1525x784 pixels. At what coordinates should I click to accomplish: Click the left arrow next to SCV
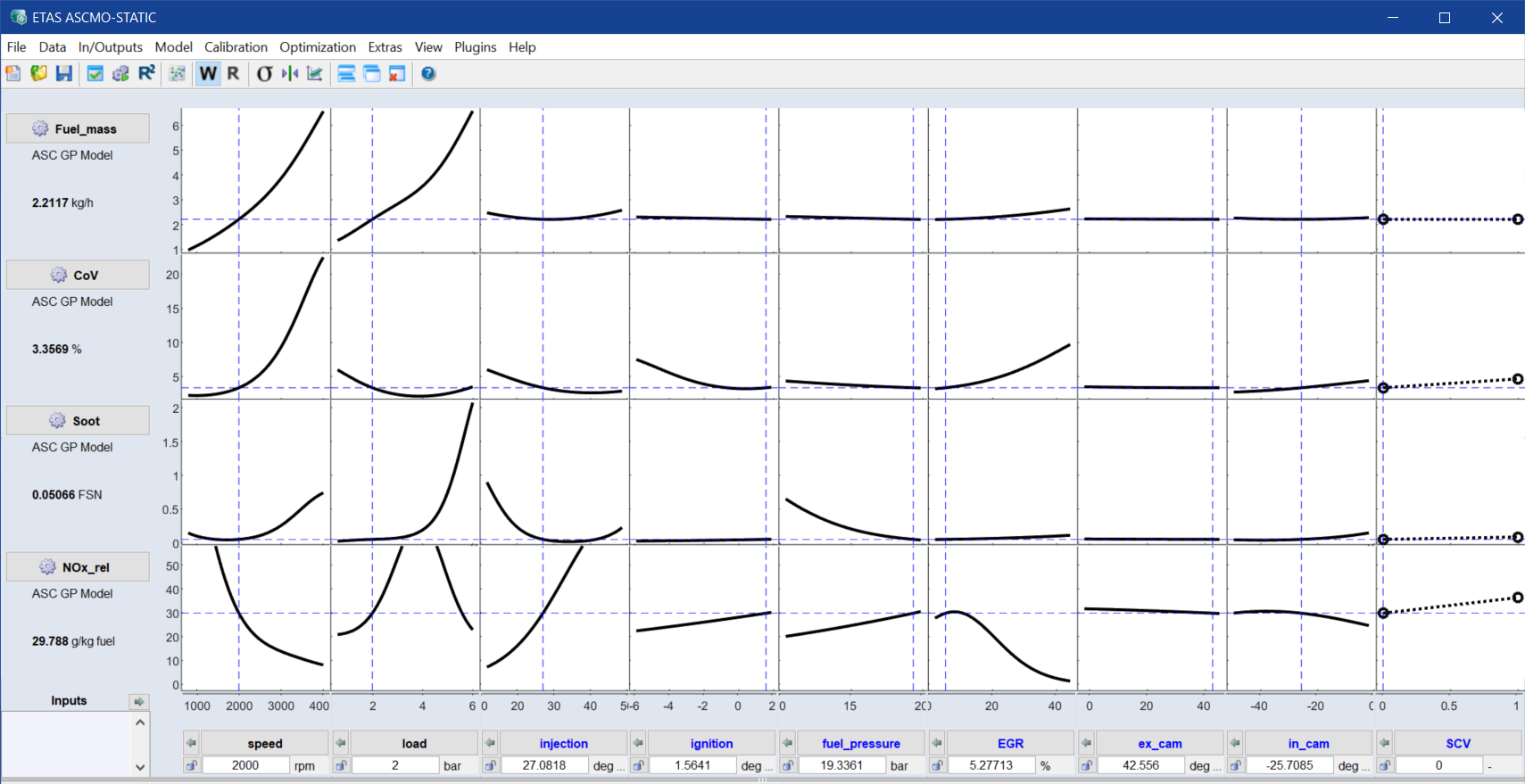point(1384,743)
